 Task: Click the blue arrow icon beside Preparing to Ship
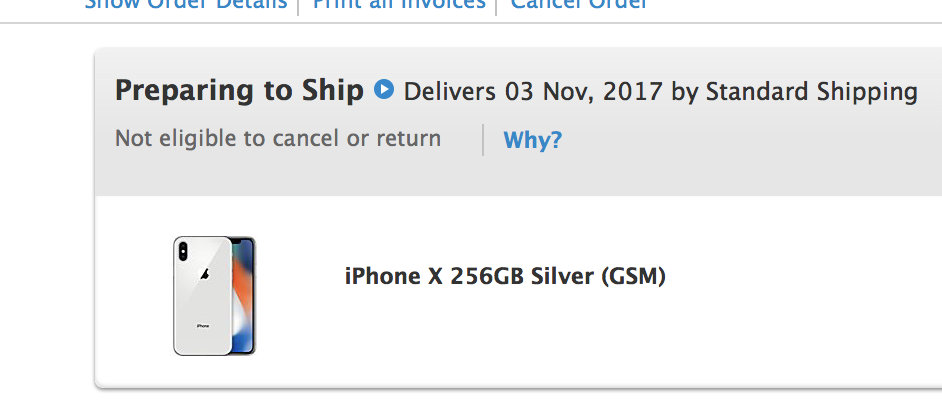click(x=383, y=91)
